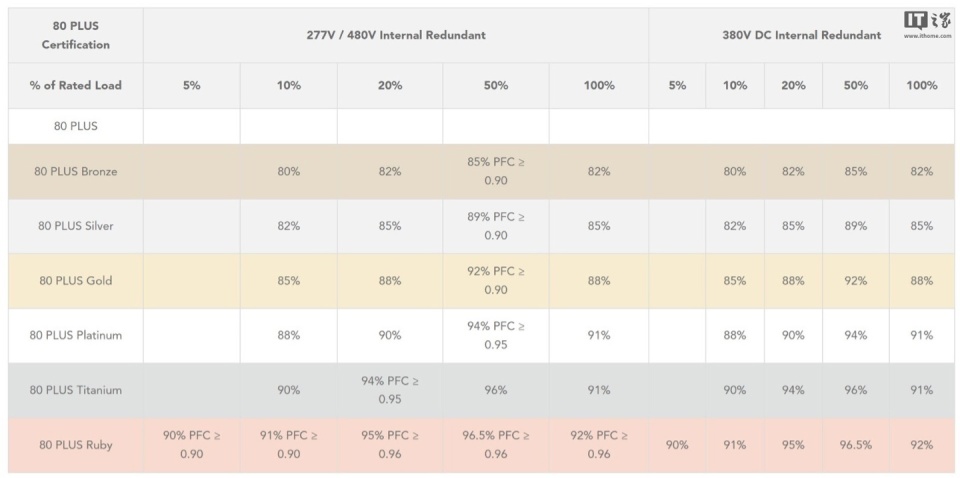Click the 80 PLUS Bronze row label

(x=76, y=171)
